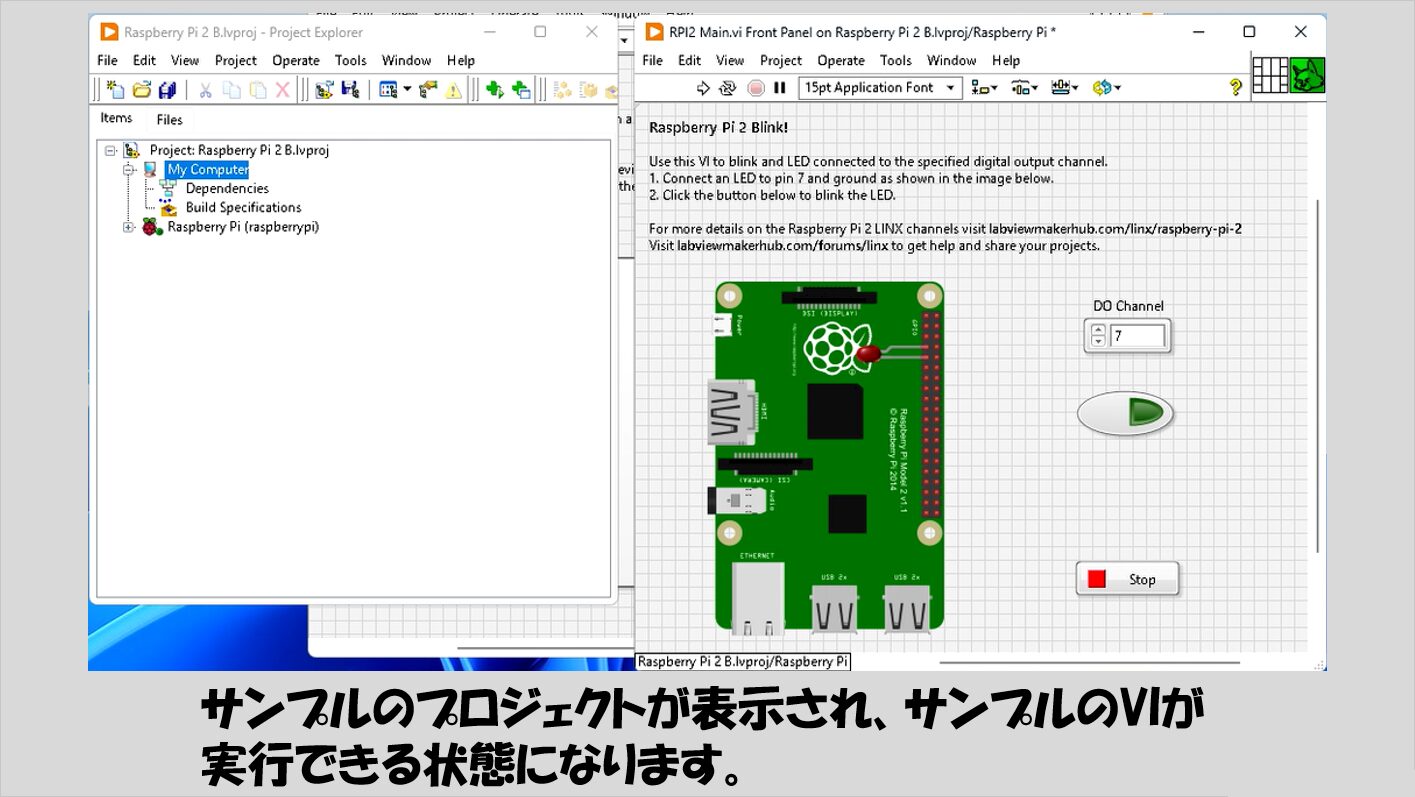The image size is (1415, 797).
Task: Click Raspberry Pi 2 B.lvproj/Raspberry Pi status label
Action: click(743, 661)
